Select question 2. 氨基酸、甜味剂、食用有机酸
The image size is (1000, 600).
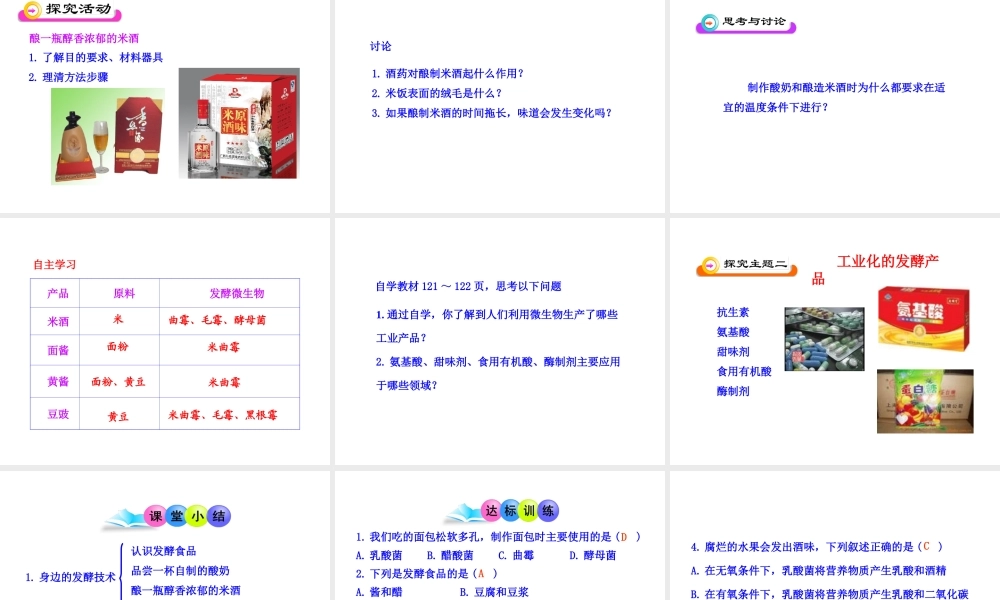point(497,373)
